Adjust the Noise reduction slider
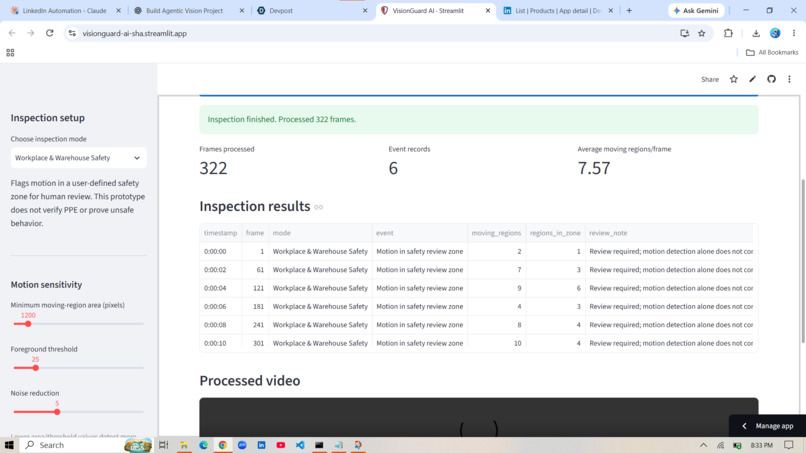 click(x=57, y=412)
